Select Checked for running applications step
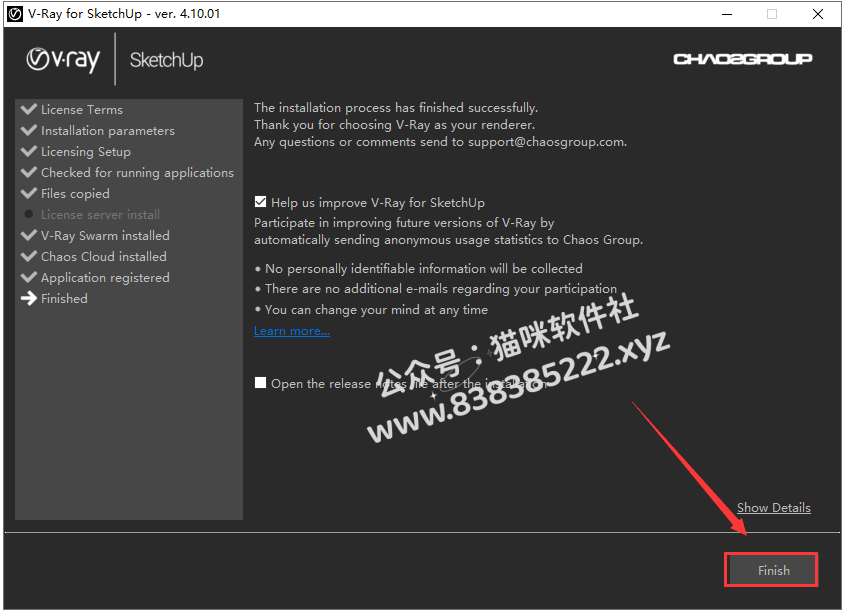 137,173
